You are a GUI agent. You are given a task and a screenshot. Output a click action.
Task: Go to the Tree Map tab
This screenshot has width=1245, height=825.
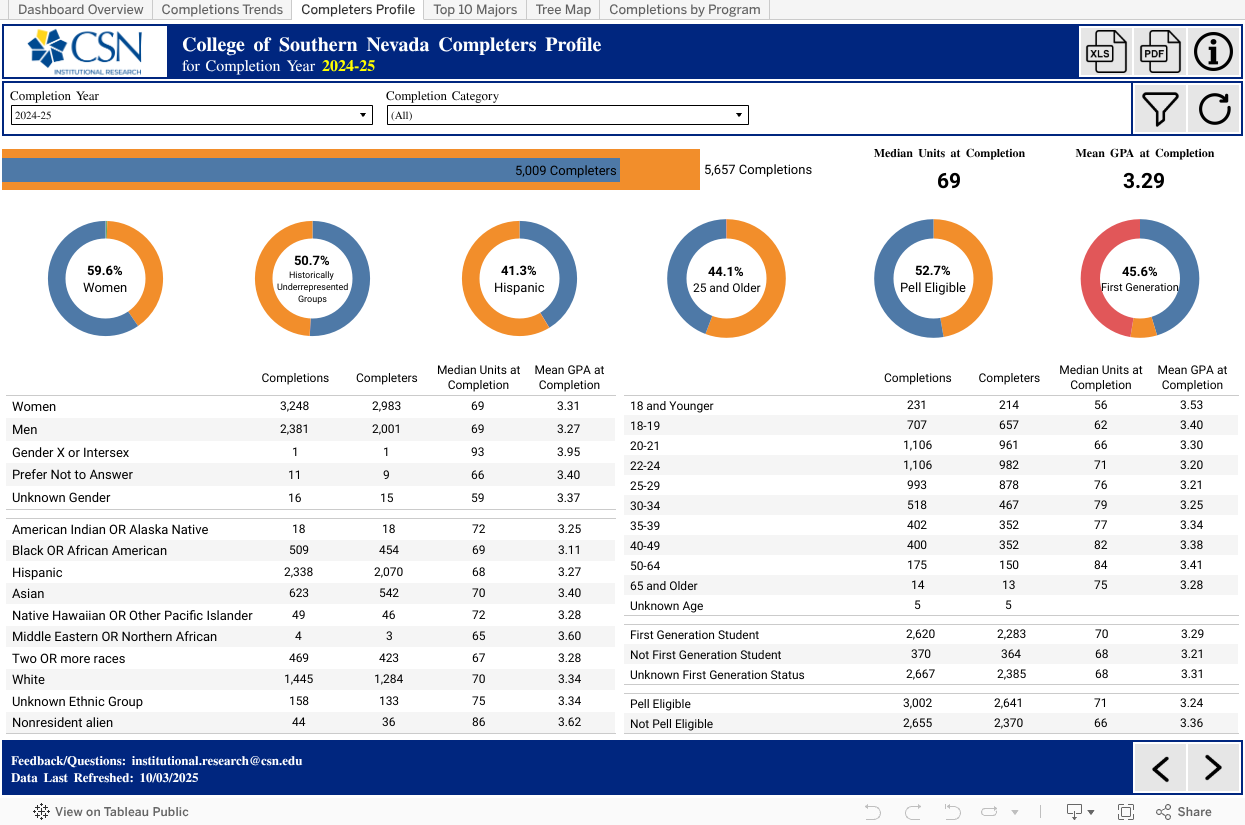(x=563, y=10)
